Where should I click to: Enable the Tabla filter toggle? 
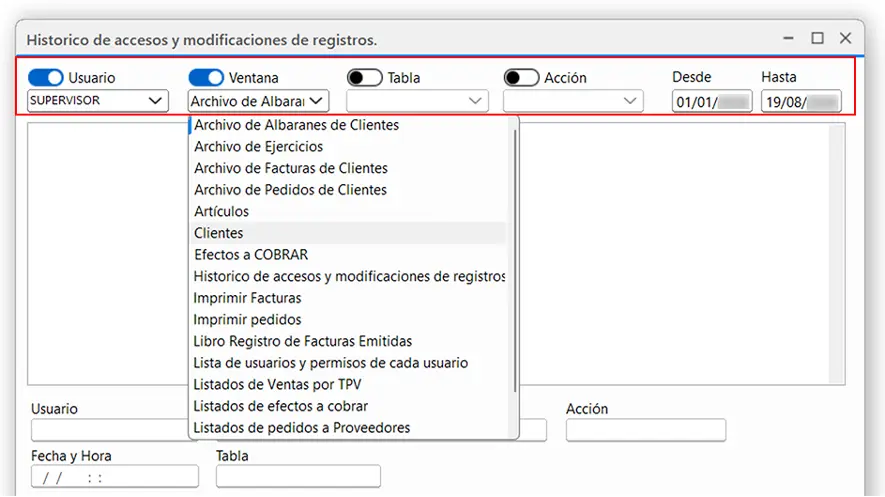click(x=365, y=77)
